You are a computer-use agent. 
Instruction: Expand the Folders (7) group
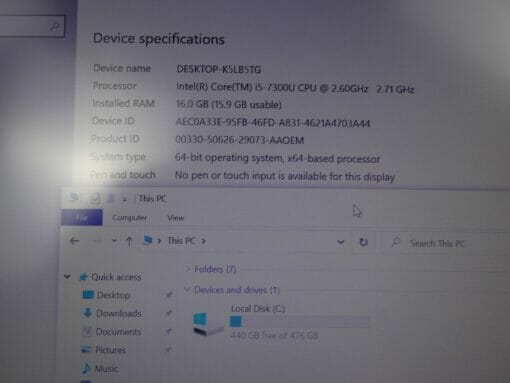pos(188,268)
